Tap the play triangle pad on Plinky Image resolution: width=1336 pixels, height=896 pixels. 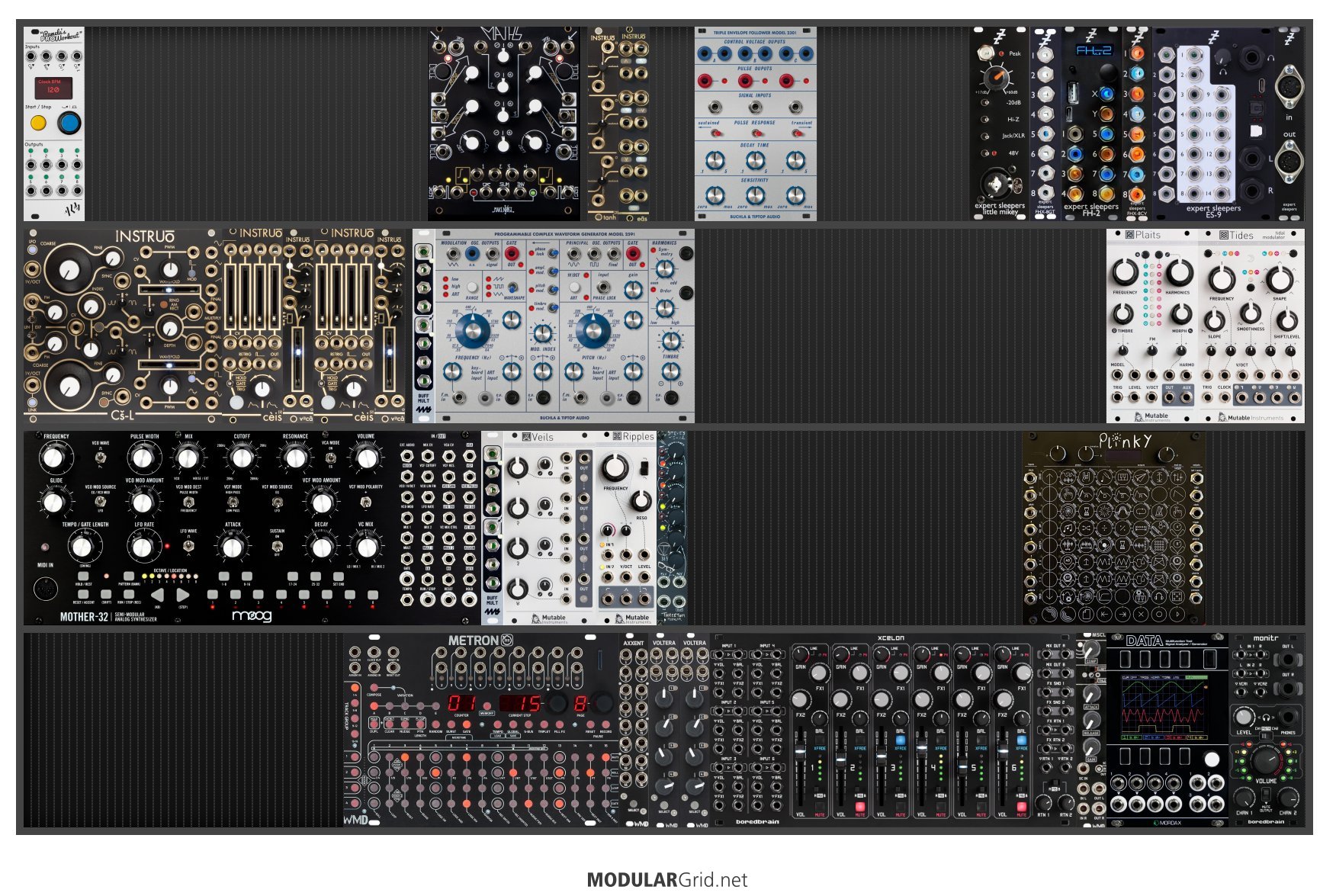(x=1177, y=613)
